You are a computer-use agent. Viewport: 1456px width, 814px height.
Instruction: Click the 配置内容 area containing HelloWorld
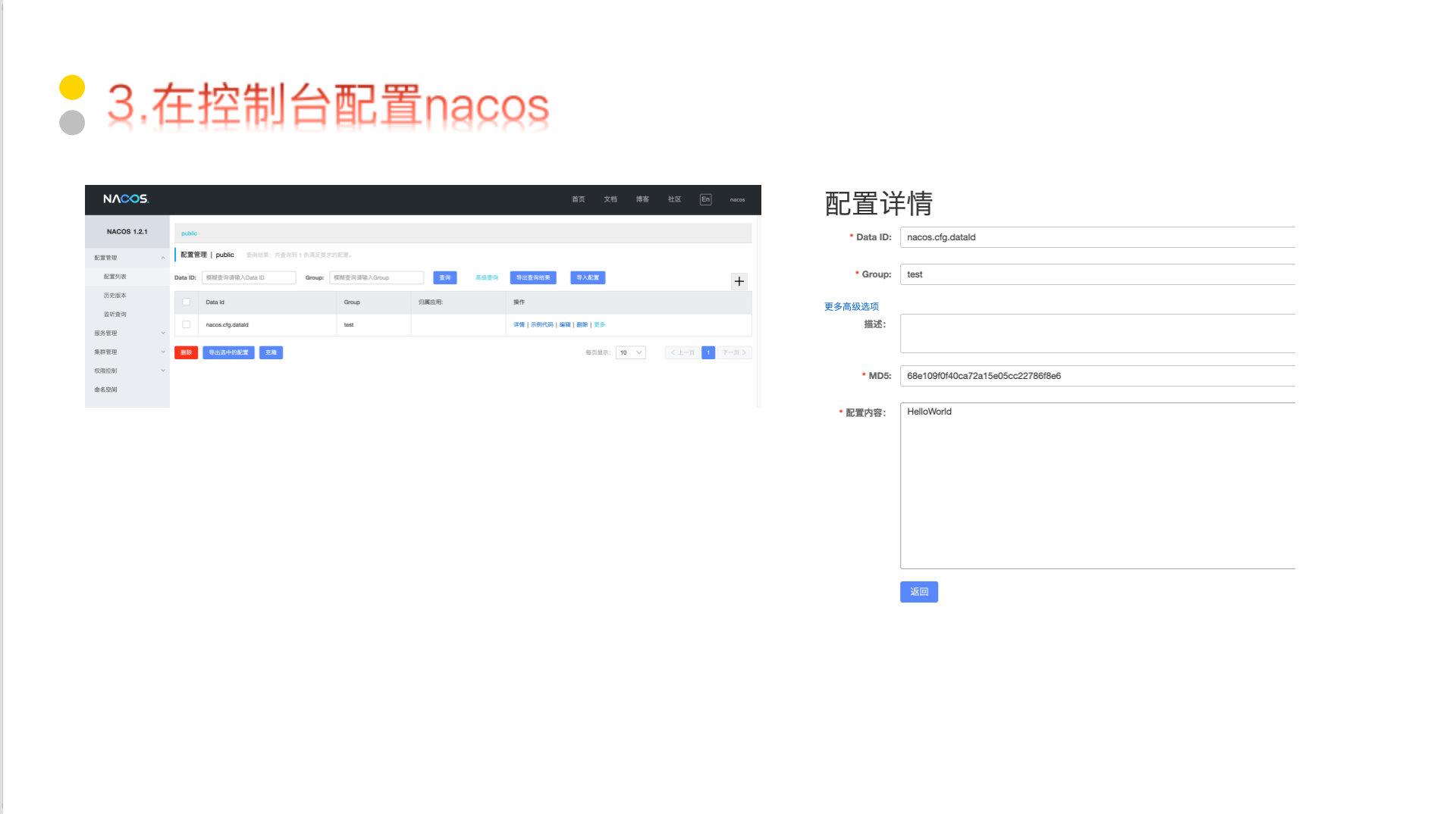click(x=1097, y=486)
